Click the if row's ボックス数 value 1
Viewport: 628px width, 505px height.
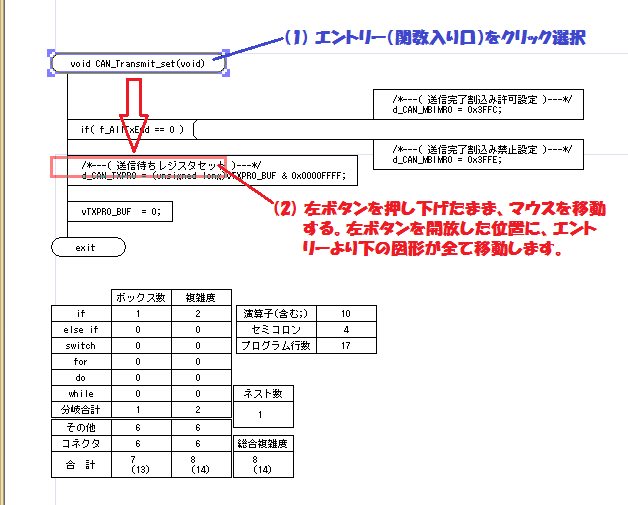[141, 314]
